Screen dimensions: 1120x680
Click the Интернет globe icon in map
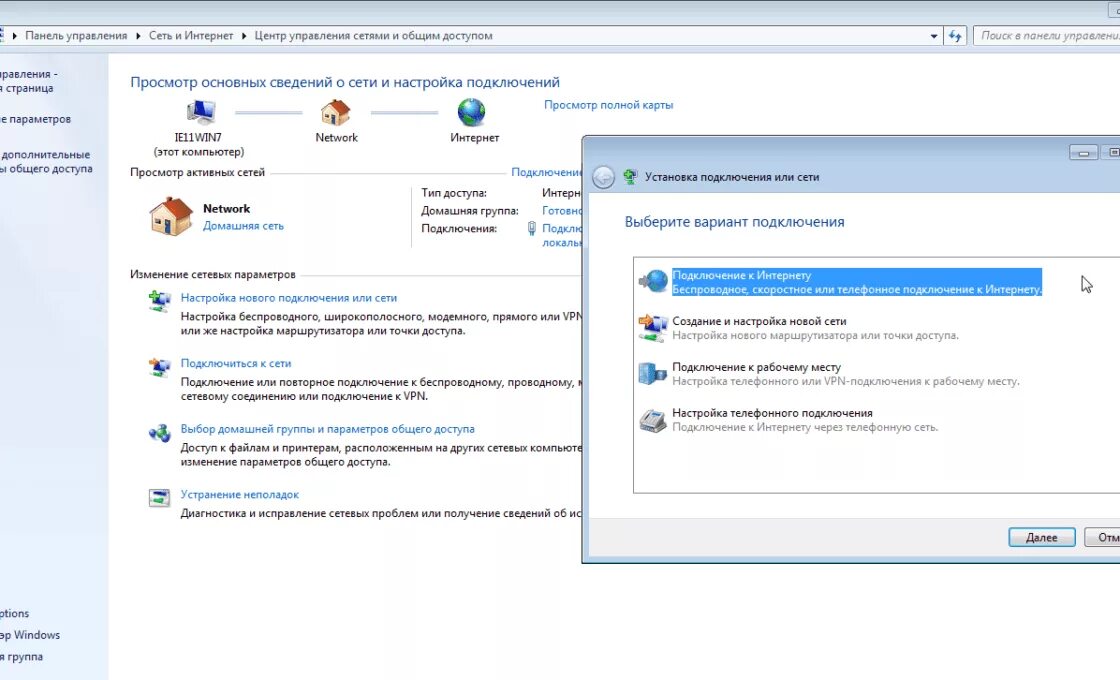pyautogui.click(x=471, y=112)
